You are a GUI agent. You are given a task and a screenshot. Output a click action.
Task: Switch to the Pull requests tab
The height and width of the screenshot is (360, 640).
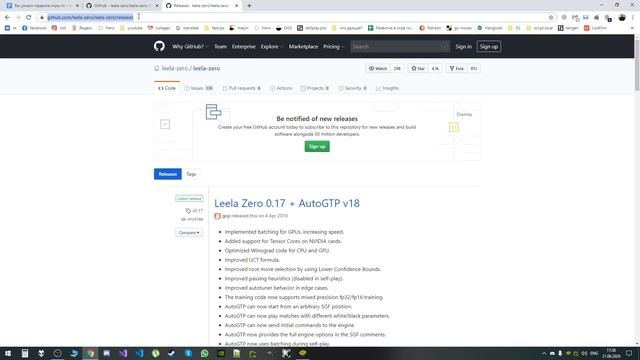pos(241,88)
